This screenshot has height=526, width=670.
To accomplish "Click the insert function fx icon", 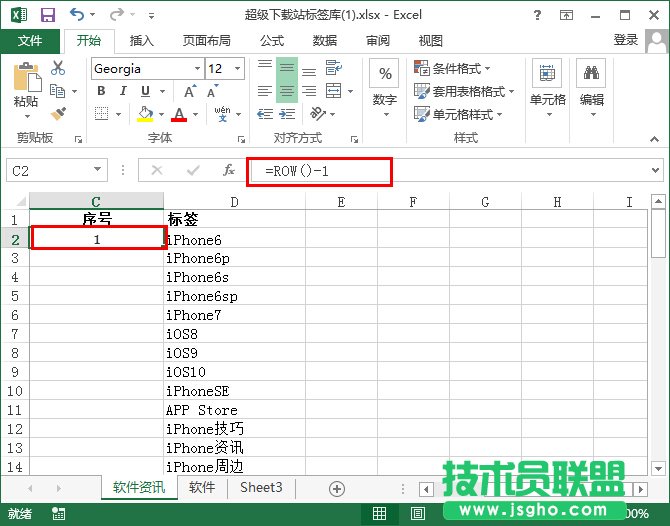I will [228, 171].
